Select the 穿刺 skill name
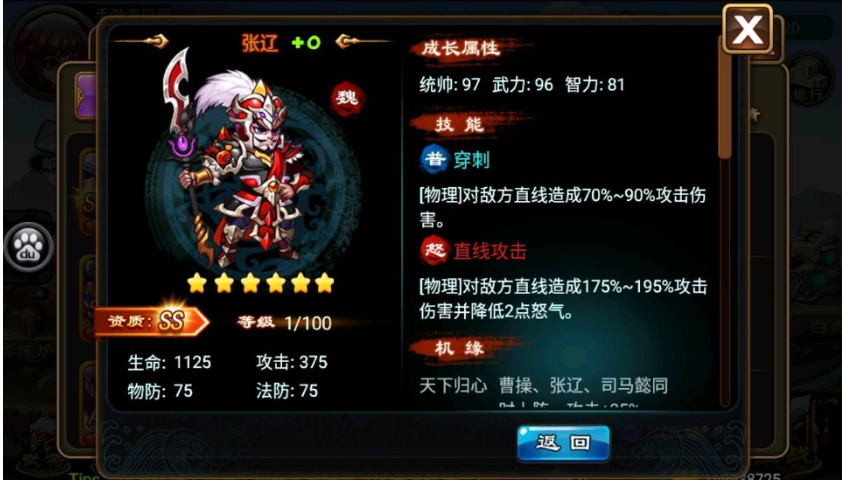This screenshot has width=842, height=480. click(471, 160)
